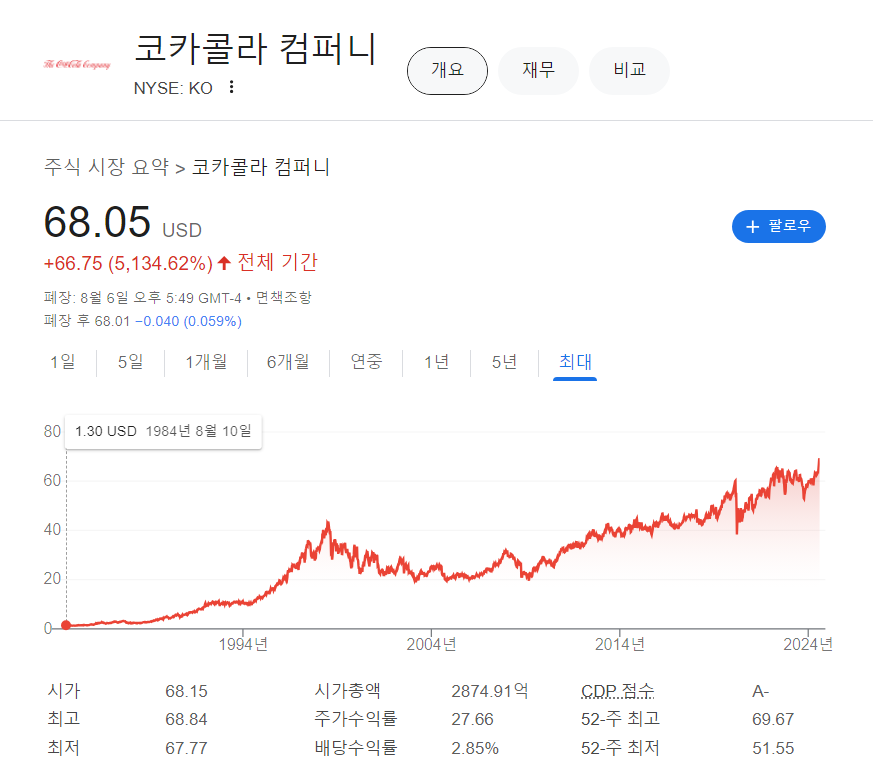This screenshot has width=873, height=772.
Task: Switch to the 재무 tab
Action: (x=538, y=71)
